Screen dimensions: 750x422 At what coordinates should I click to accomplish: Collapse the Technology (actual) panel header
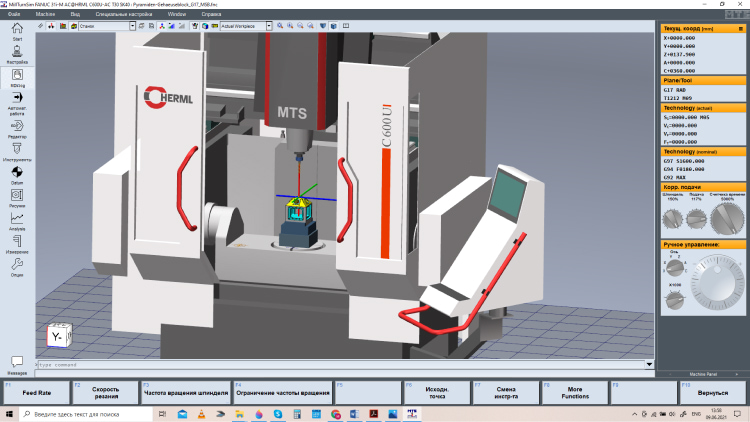[703, 108]
